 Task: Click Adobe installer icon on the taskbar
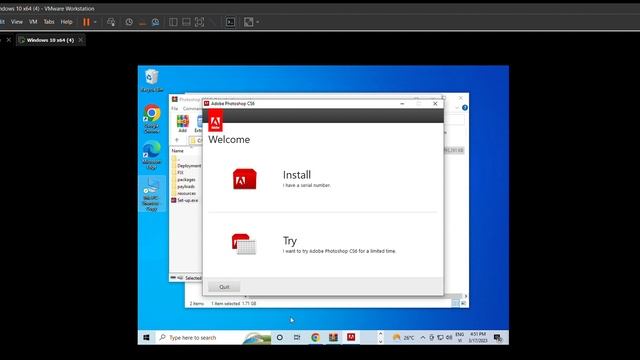click(x=351, y=337)
